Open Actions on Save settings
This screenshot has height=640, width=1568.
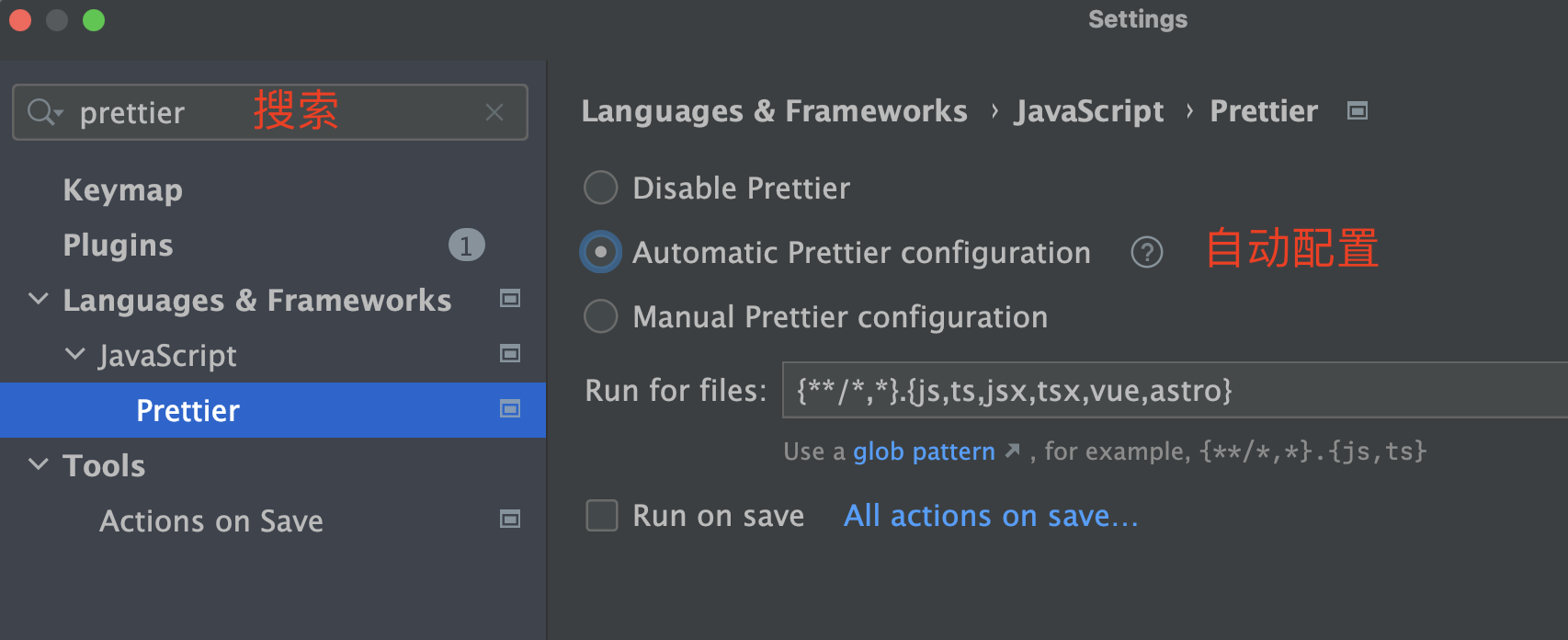click(211, 521)
